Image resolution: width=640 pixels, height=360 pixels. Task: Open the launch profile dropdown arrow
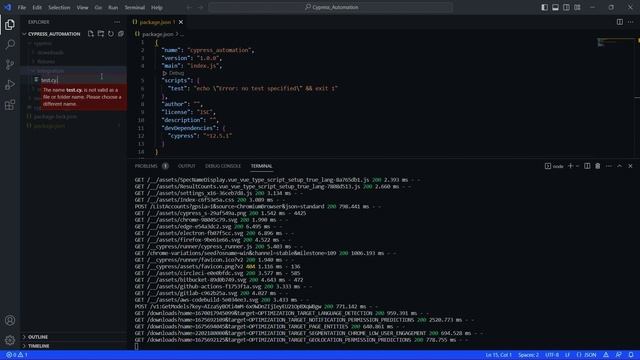(x=577, y=166)
